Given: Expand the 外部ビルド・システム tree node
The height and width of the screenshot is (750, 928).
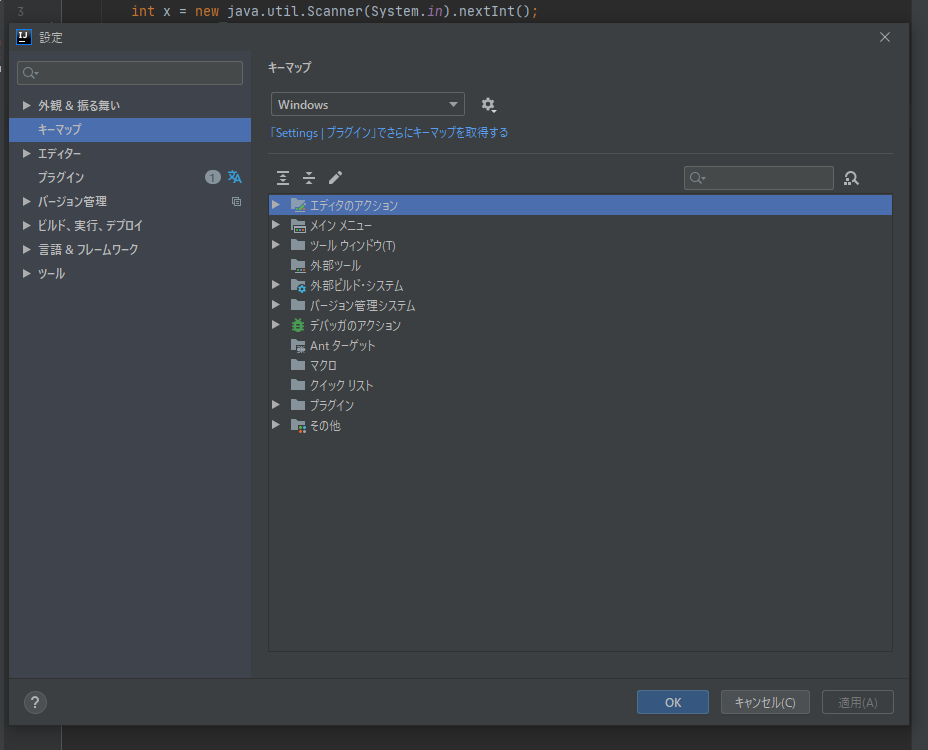Looking at the screenshot, I should [x=276, y=285].
